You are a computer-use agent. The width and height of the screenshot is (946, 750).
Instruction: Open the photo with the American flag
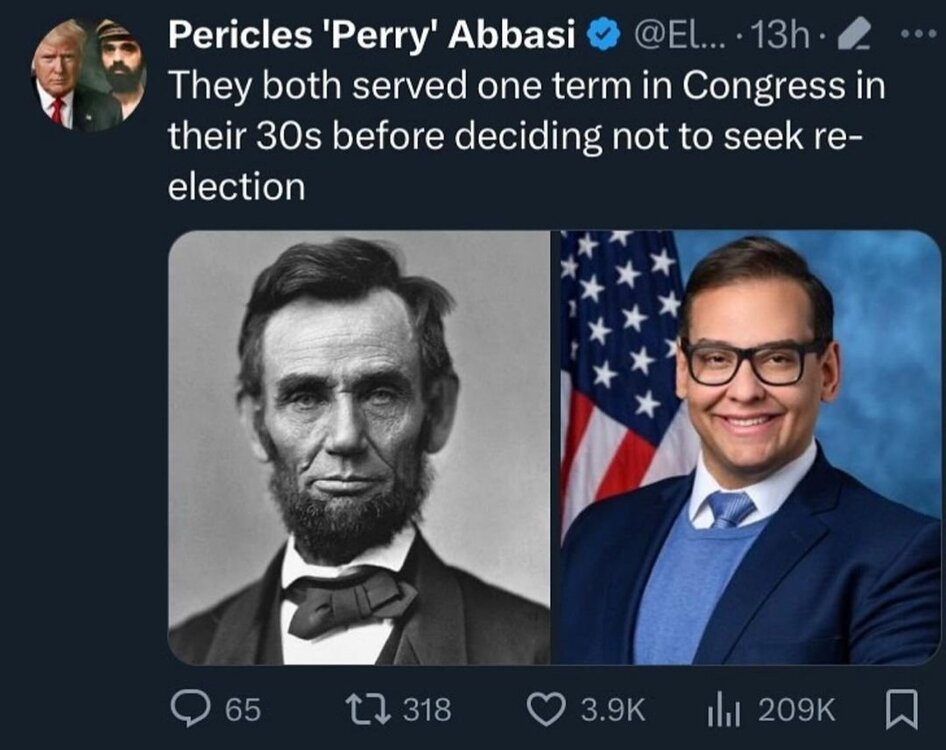pyautogui.click(x=750, y=448)
